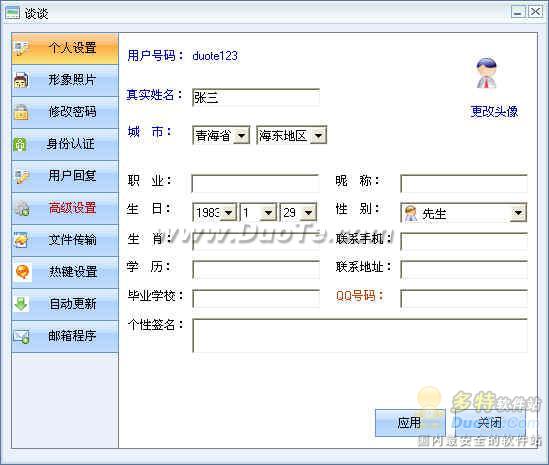Click the 关闭 close button
549x465 pixels.
489,423
